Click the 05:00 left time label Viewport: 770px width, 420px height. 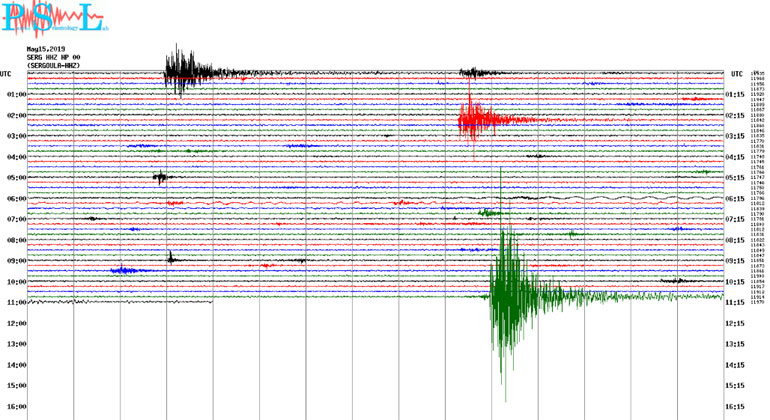click(x=16, y=178)
